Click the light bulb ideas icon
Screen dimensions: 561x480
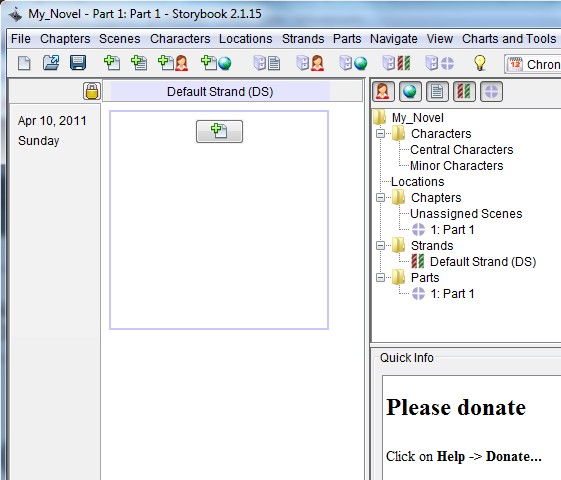479,63
